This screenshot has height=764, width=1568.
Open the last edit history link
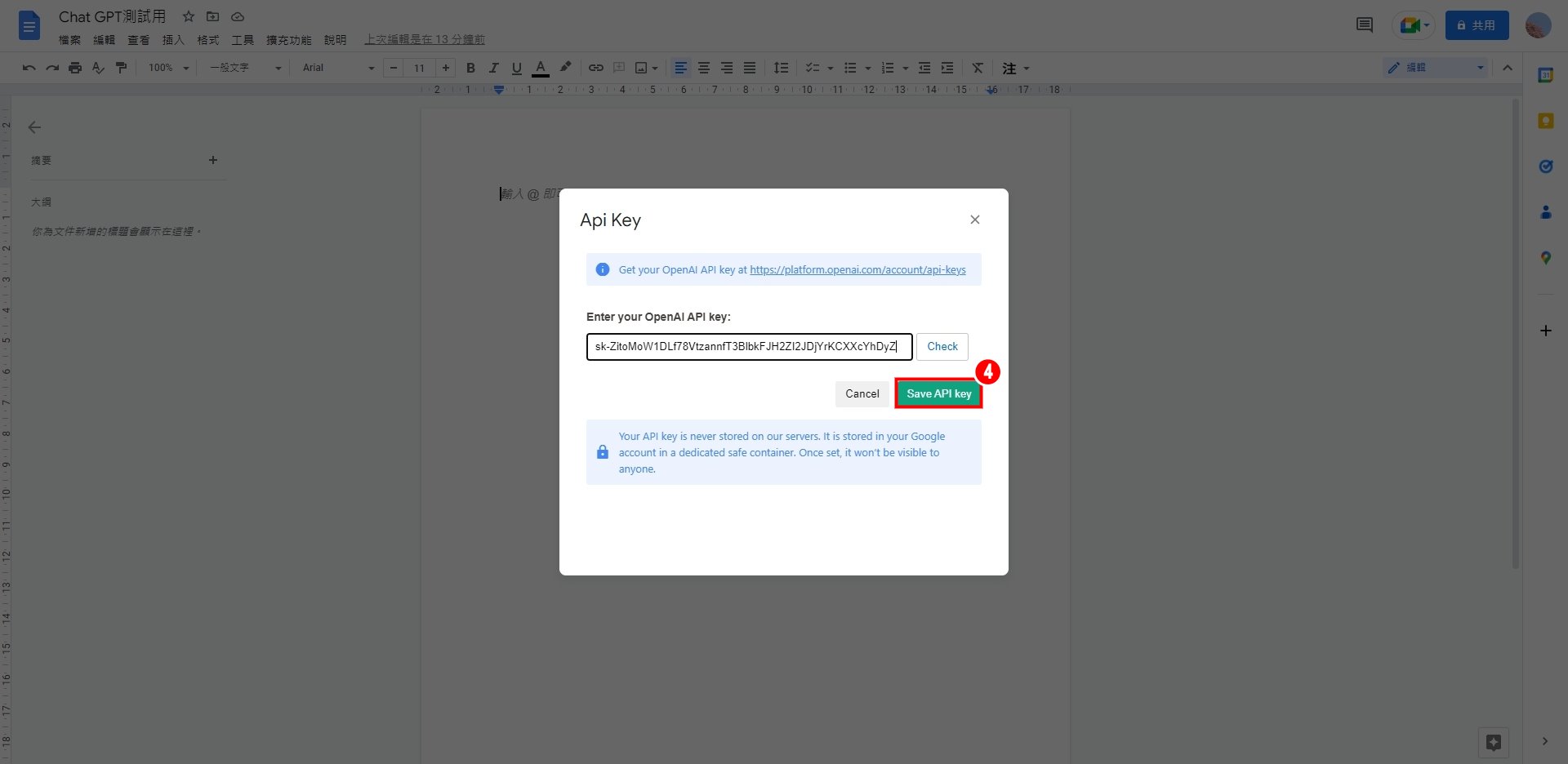pos(425,39)
